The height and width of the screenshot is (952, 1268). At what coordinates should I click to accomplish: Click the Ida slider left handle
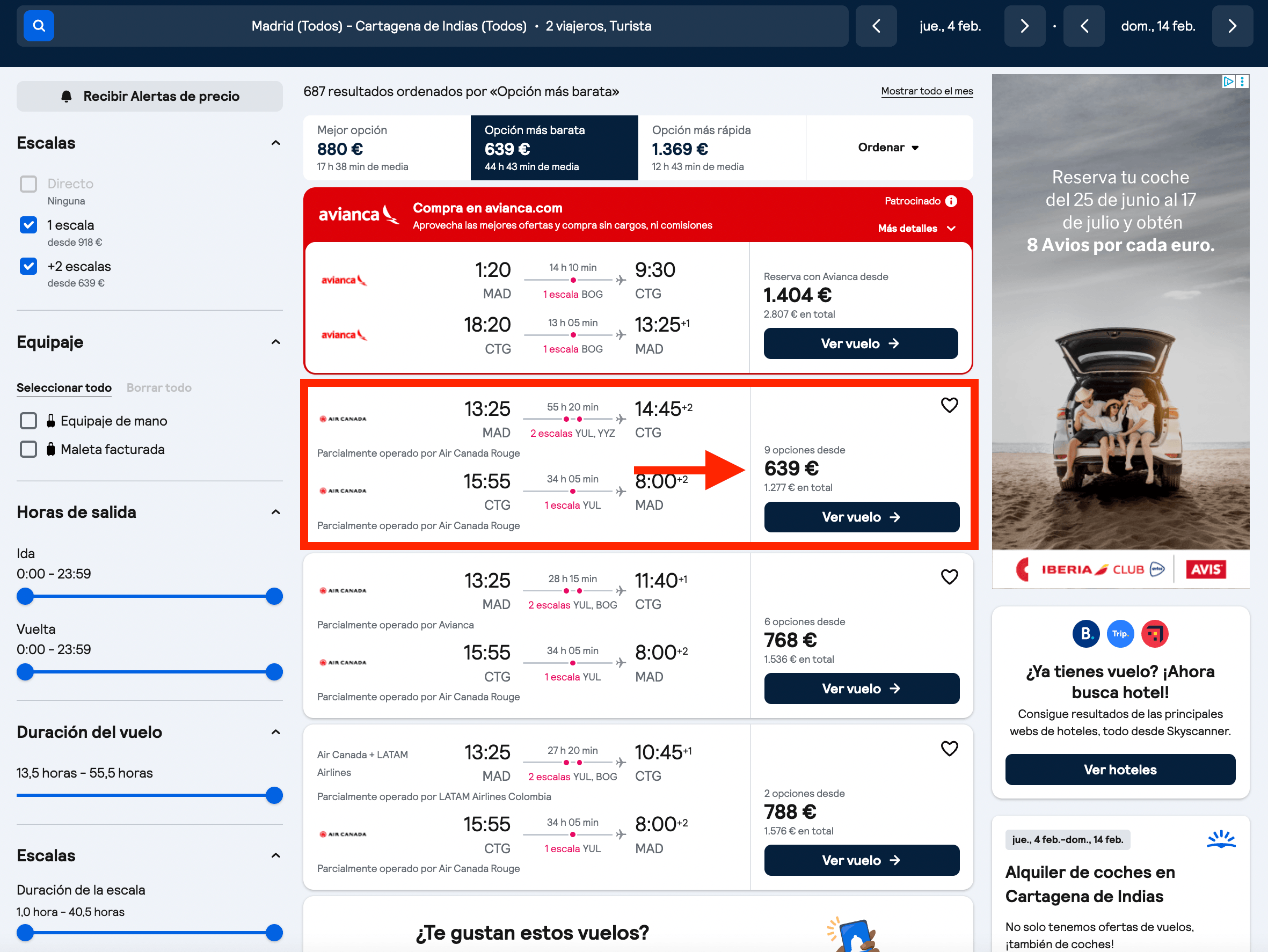coord(25,597)
